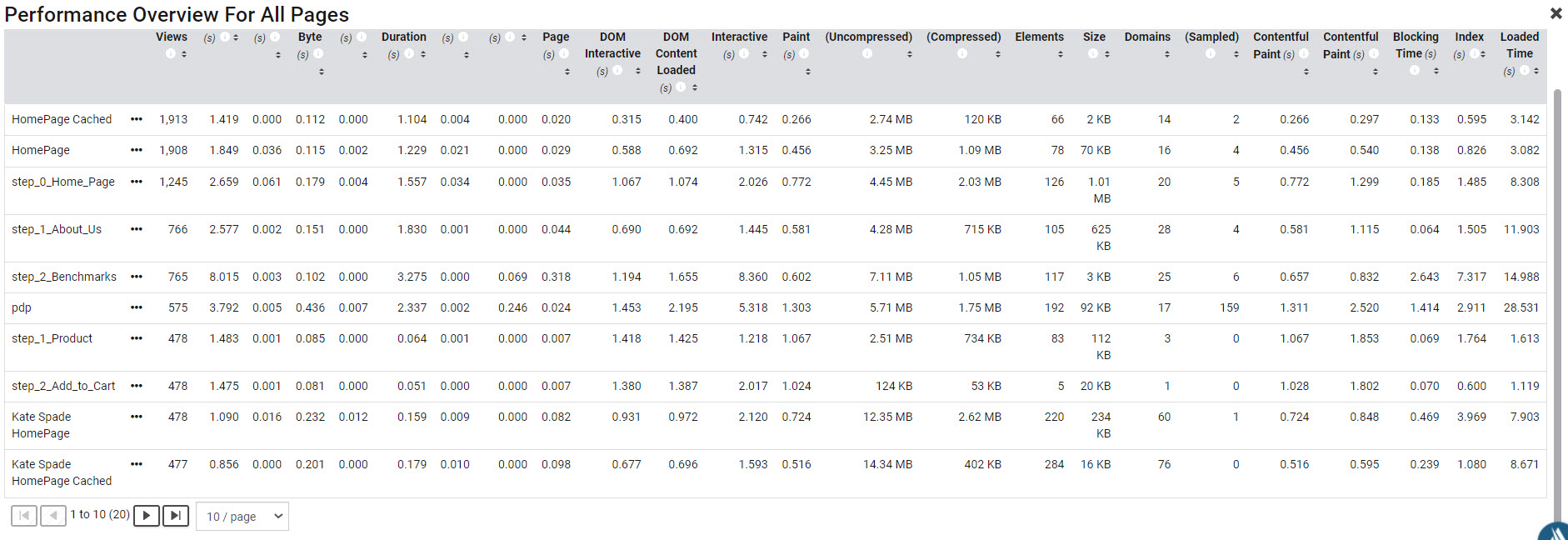The image size is (1568, 540).
Task: Click the 28.531 loaded time value
Action: coord(1521,307)
